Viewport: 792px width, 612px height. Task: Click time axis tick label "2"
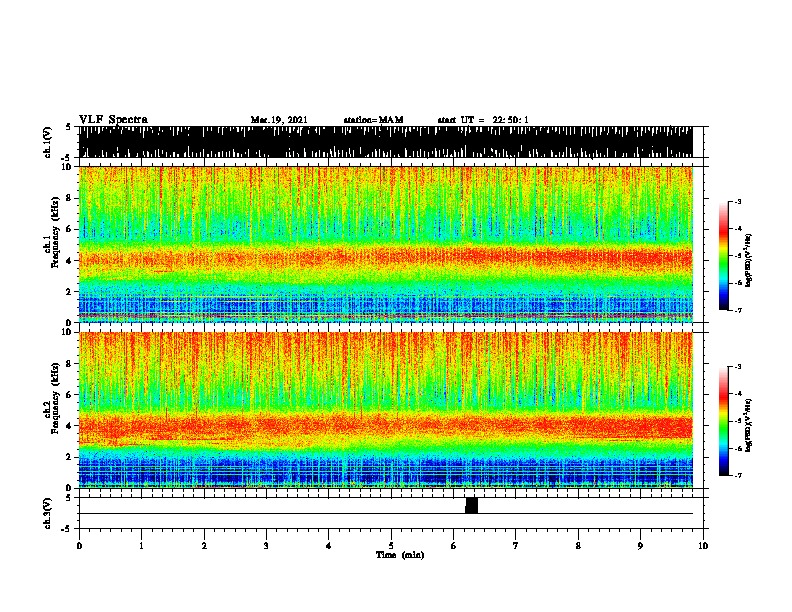204,546
